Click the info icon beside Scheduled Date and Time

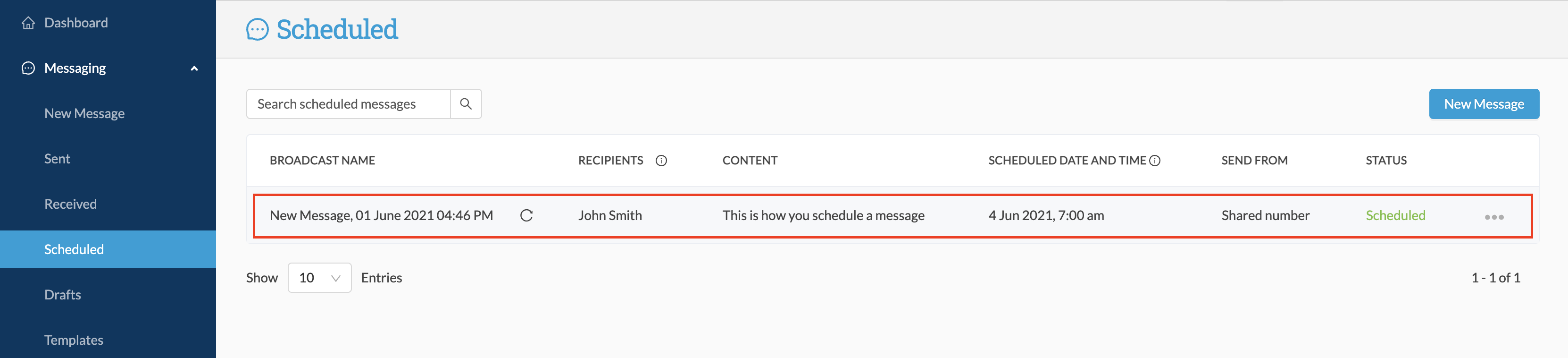[1155, 161]
